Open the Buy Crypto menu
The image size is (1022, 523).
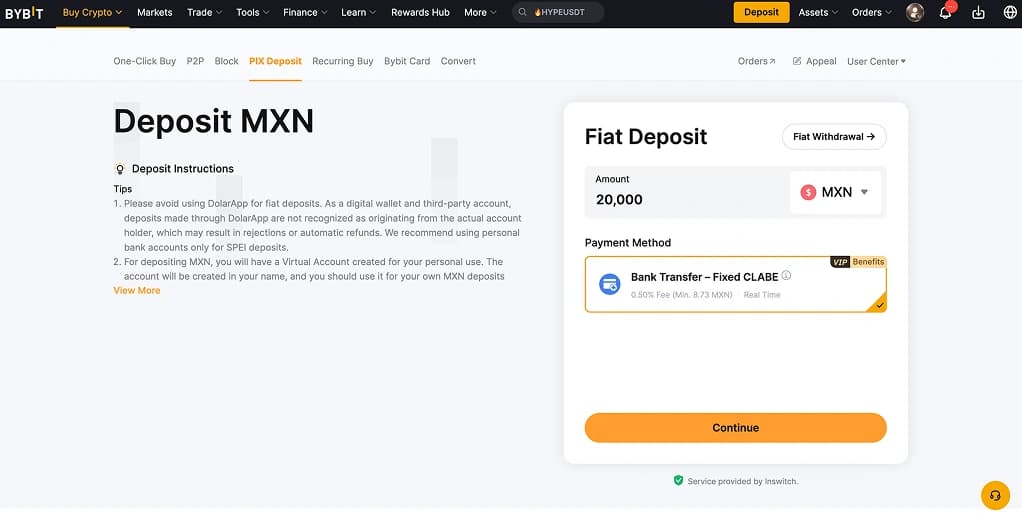[x=92, y=13]
